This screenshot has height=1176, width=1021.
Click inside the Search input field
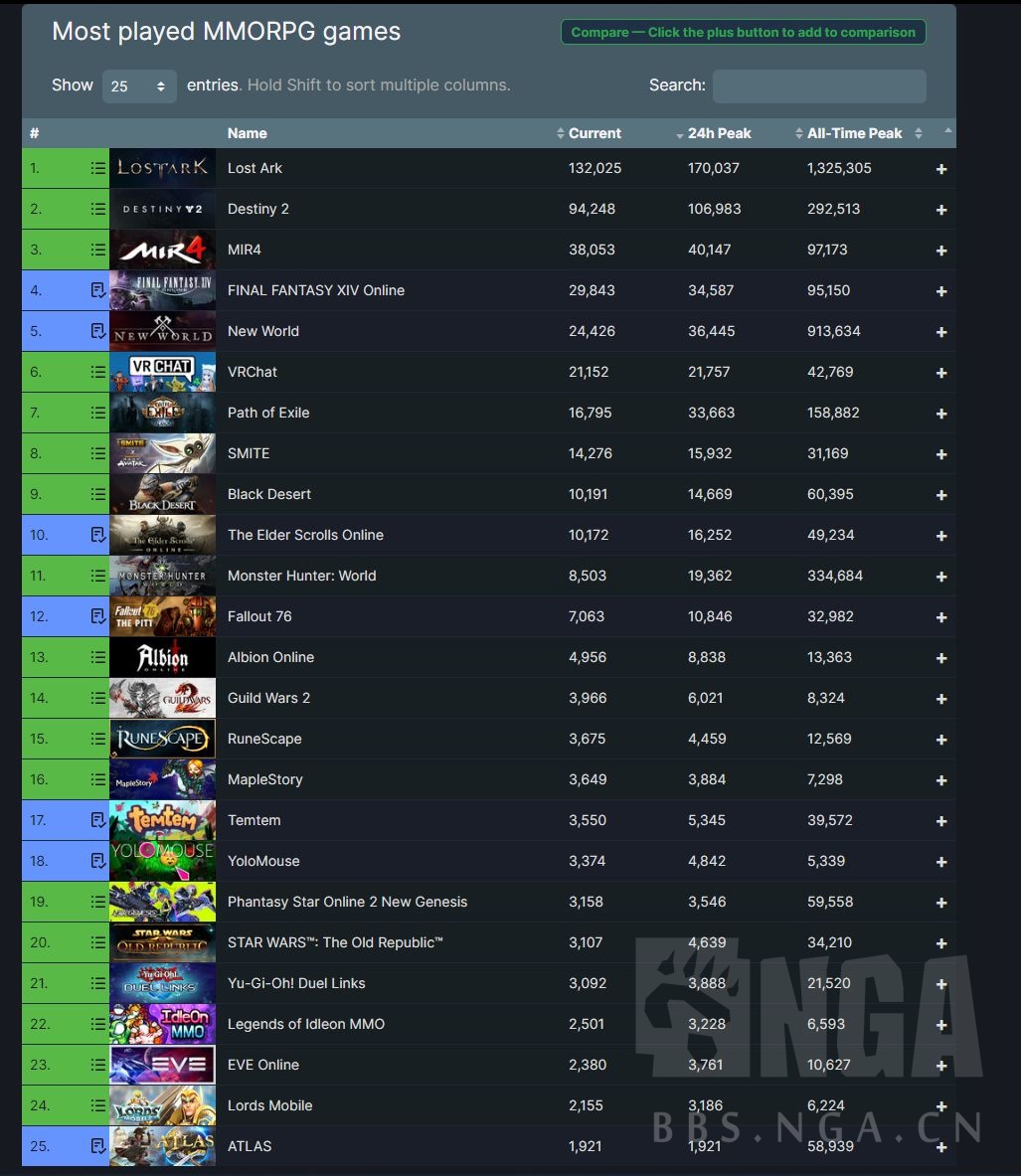[x=818, y=86]
